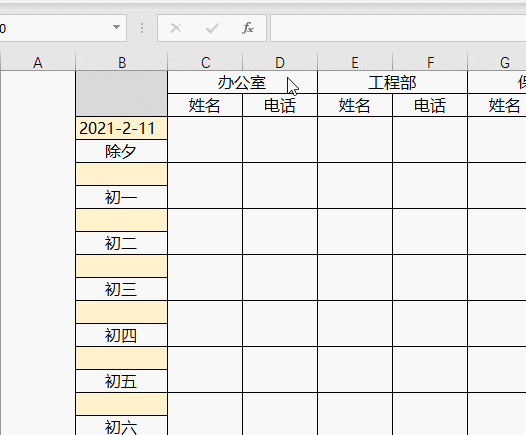
Task: Select column G header
Action: point(497,62)
